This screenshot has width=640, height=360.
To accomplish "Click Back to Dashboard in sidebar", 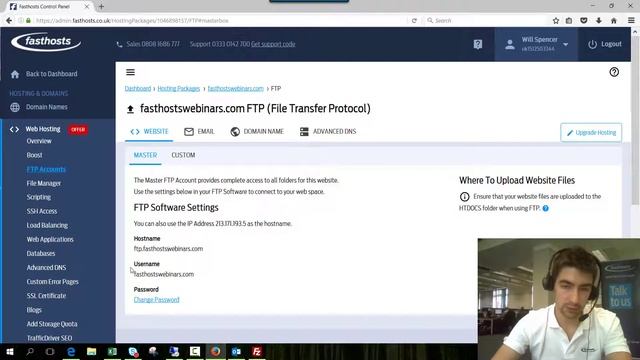I will coord(51,74).
